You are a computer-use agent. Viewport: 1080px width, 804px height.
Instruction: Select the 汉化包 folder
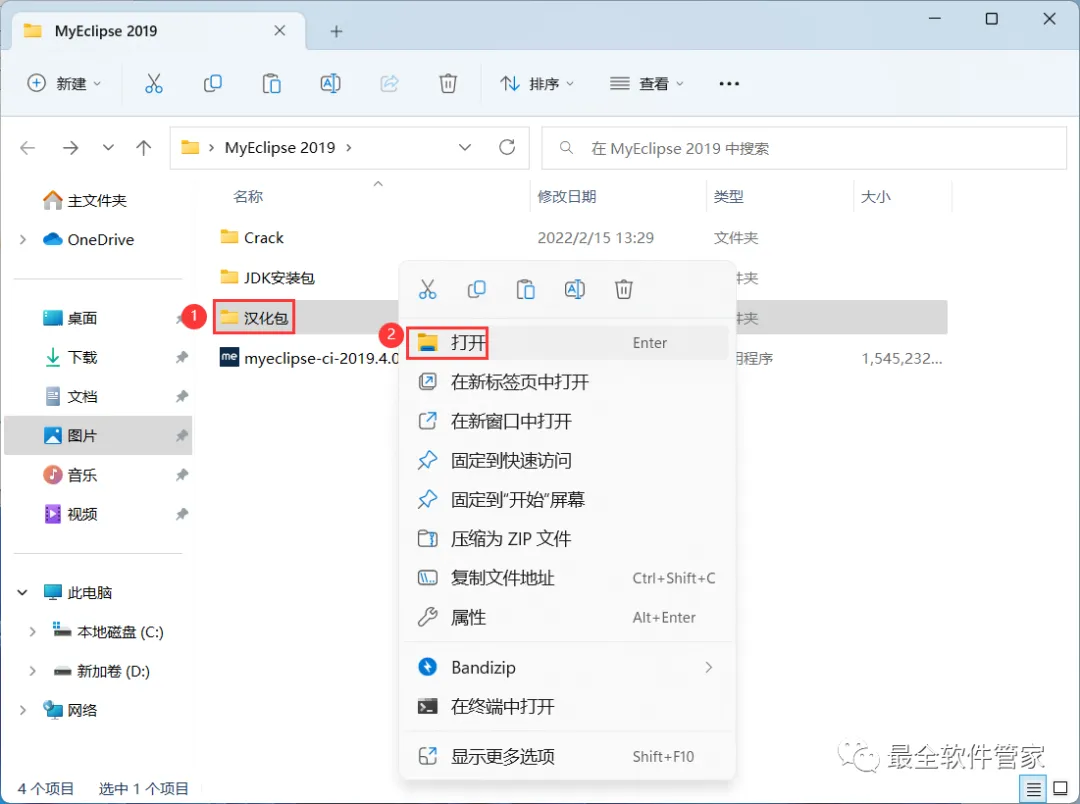[x=254, y=318]
